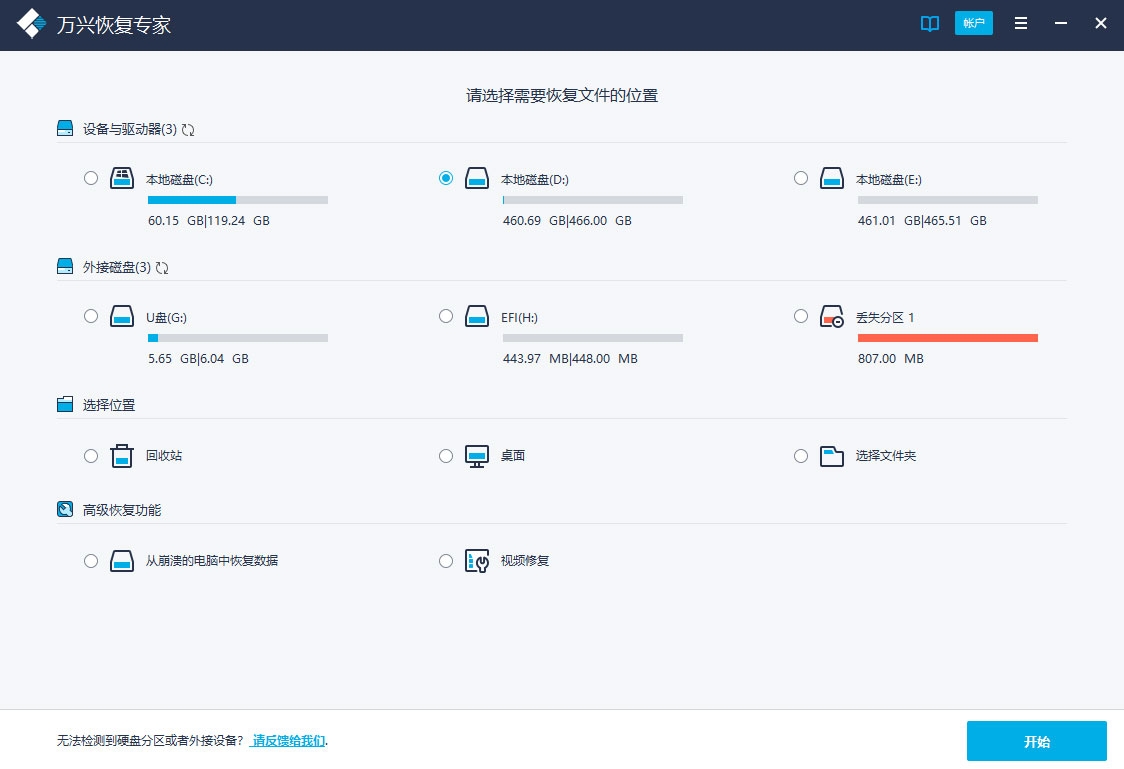The width and height of the screenshot is (1124, 769).
Task: Open the user guide book icon
Action: click(x=929, y=23)
